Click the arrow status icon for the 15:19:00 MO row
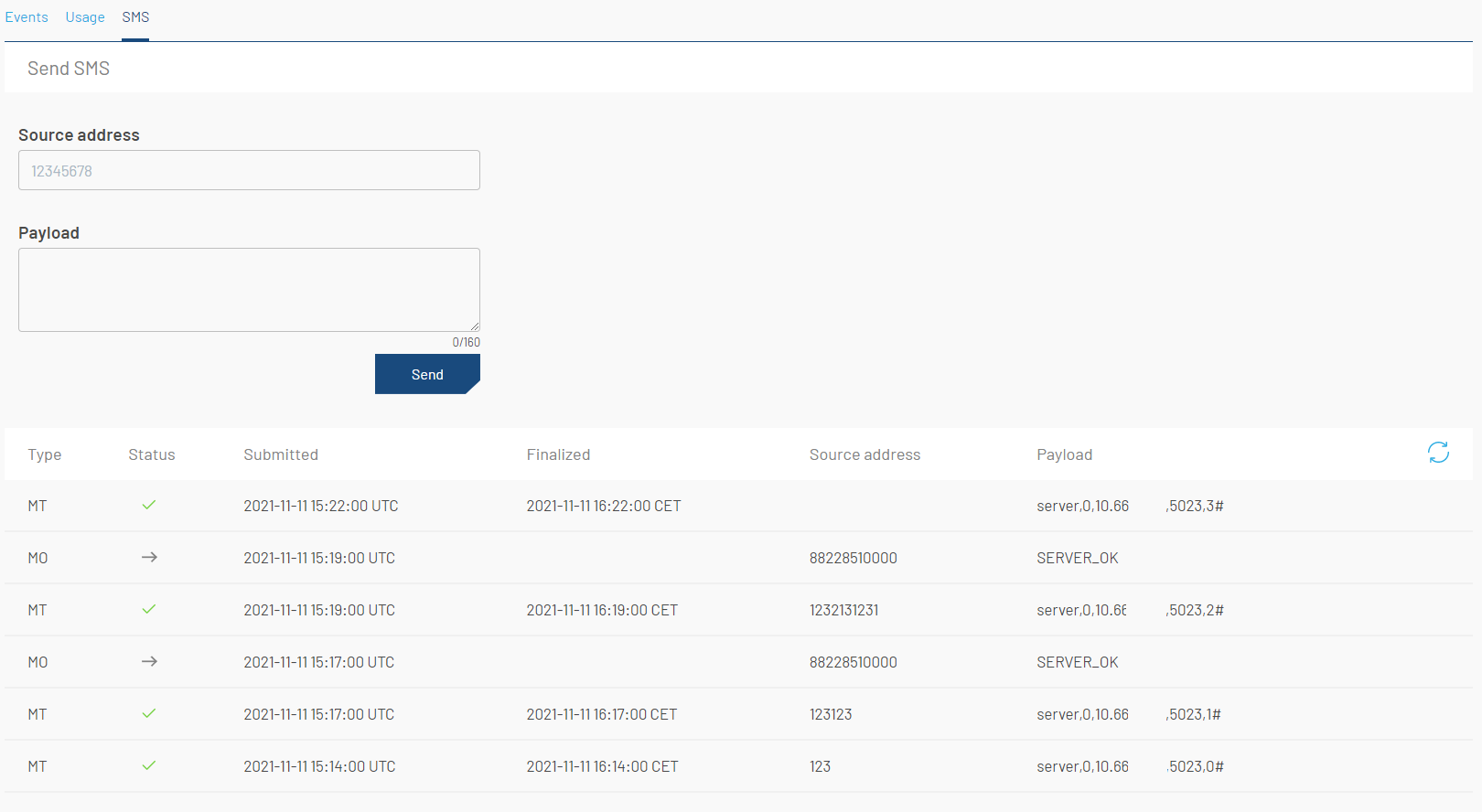Viewport: 1482px width, 812px height. [149, 557]
